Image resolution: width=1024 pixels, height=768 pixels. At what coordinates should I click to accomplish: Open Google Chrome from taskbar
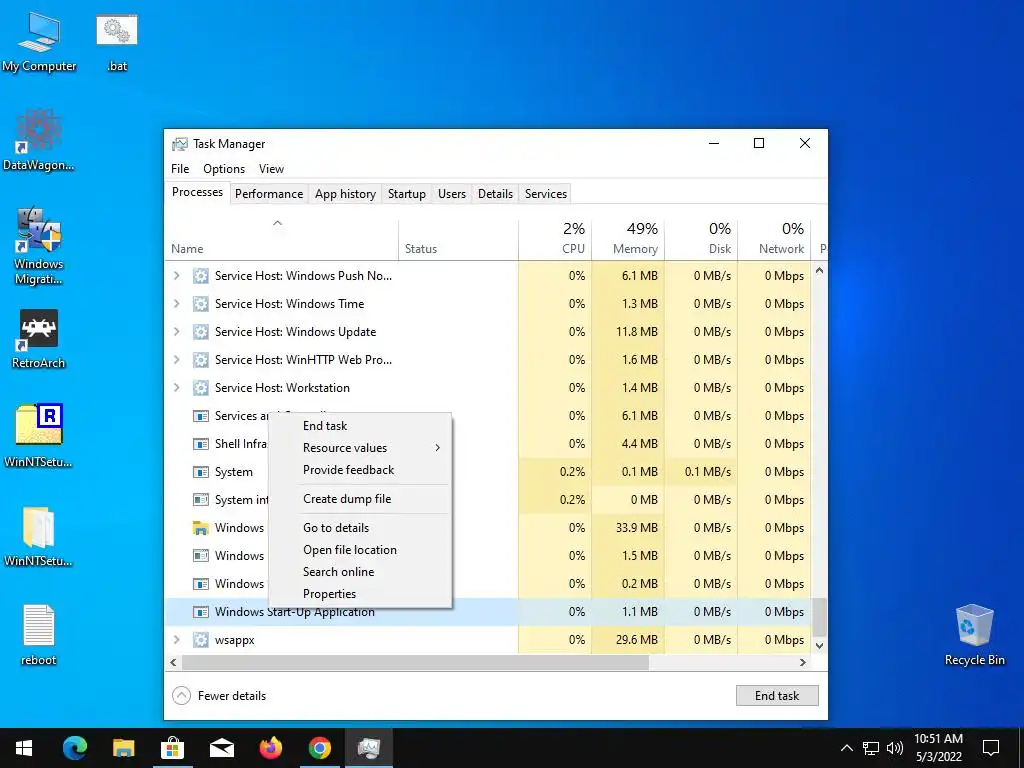(319, 748)
